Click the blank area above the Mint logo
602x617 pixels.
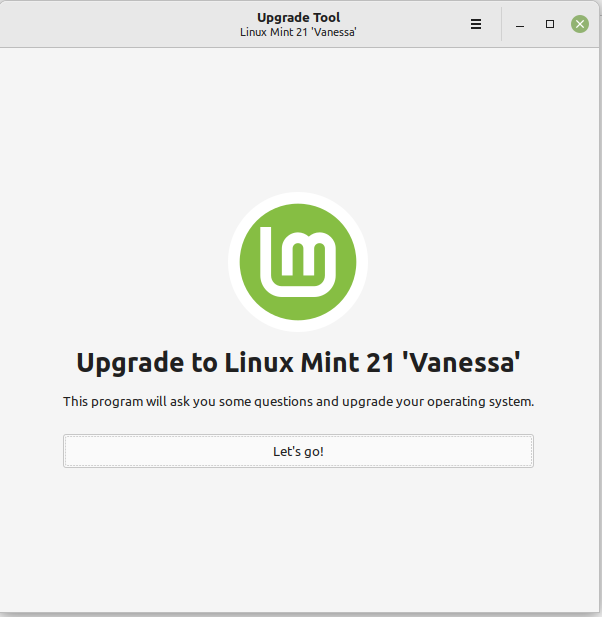(298, 118)
